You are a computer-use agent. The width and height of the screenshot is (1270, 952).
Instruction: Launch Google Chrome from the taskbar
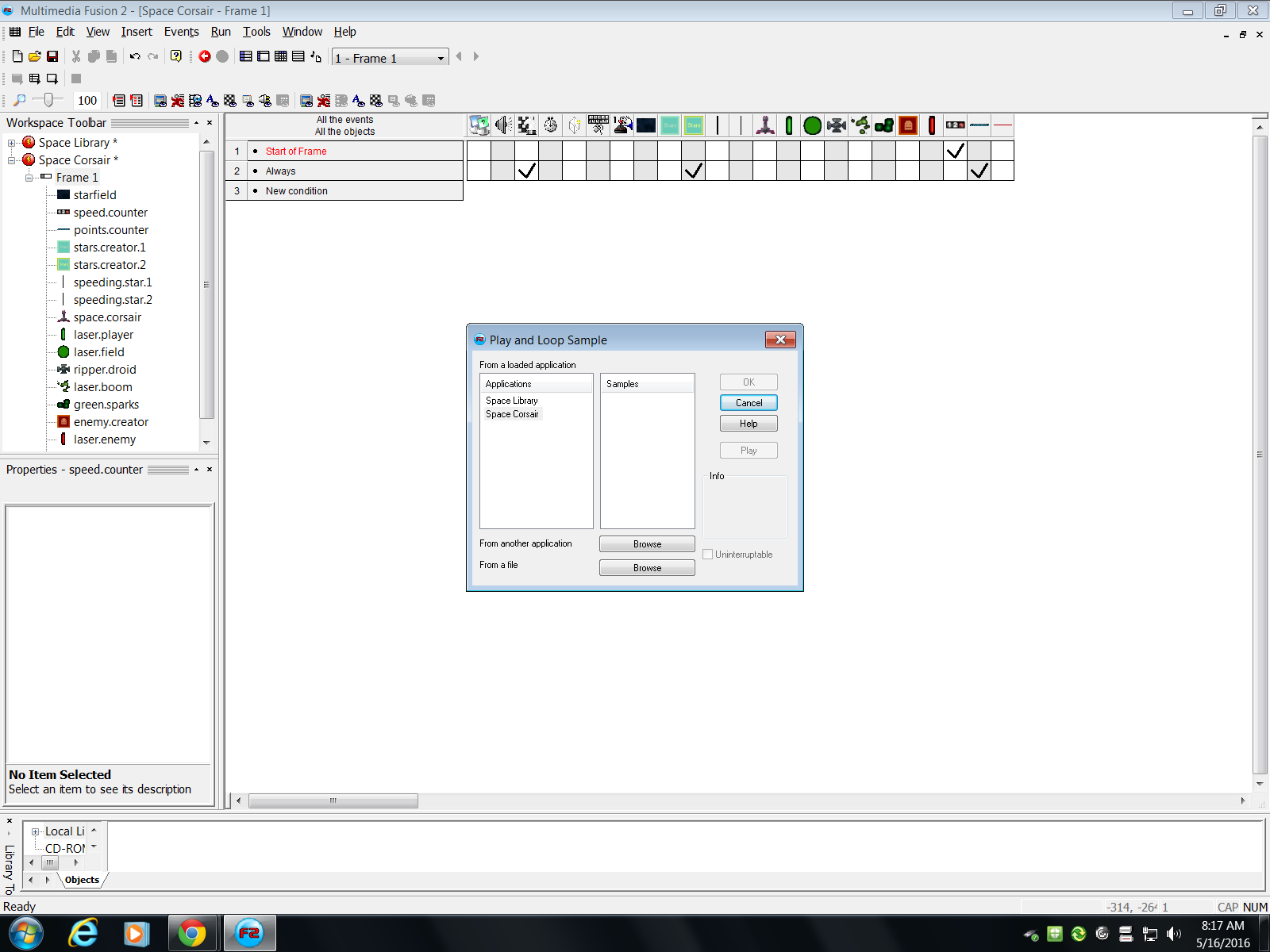click(x=191, y=933)
